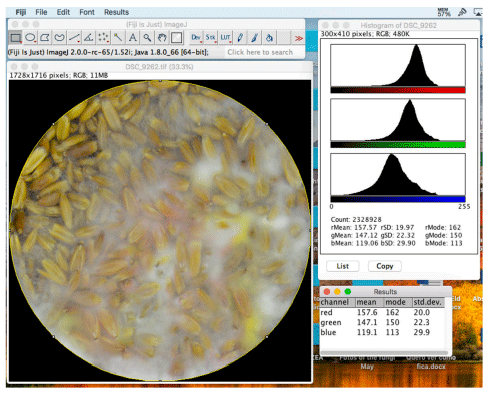Click the Count: 2328928 text

click(x=356, y=219)
